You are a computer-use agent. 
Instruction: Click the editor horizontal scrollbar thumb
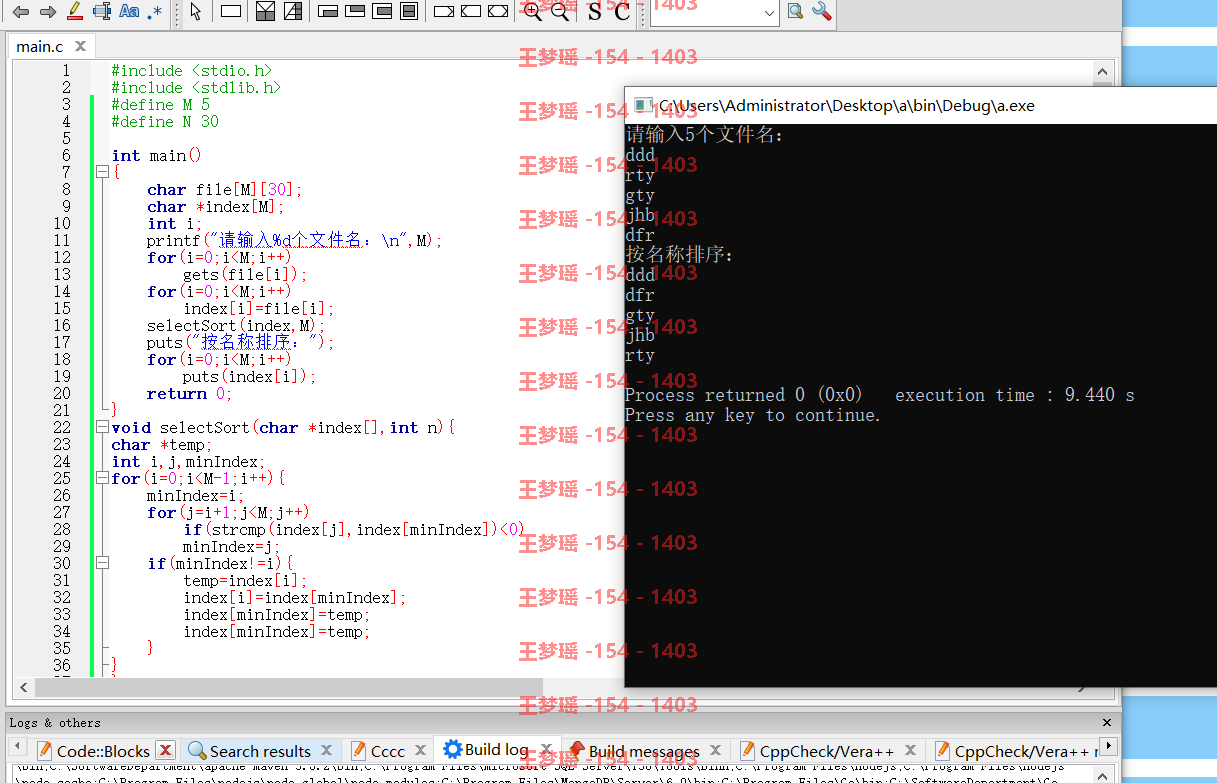click(x=289, y=688)
